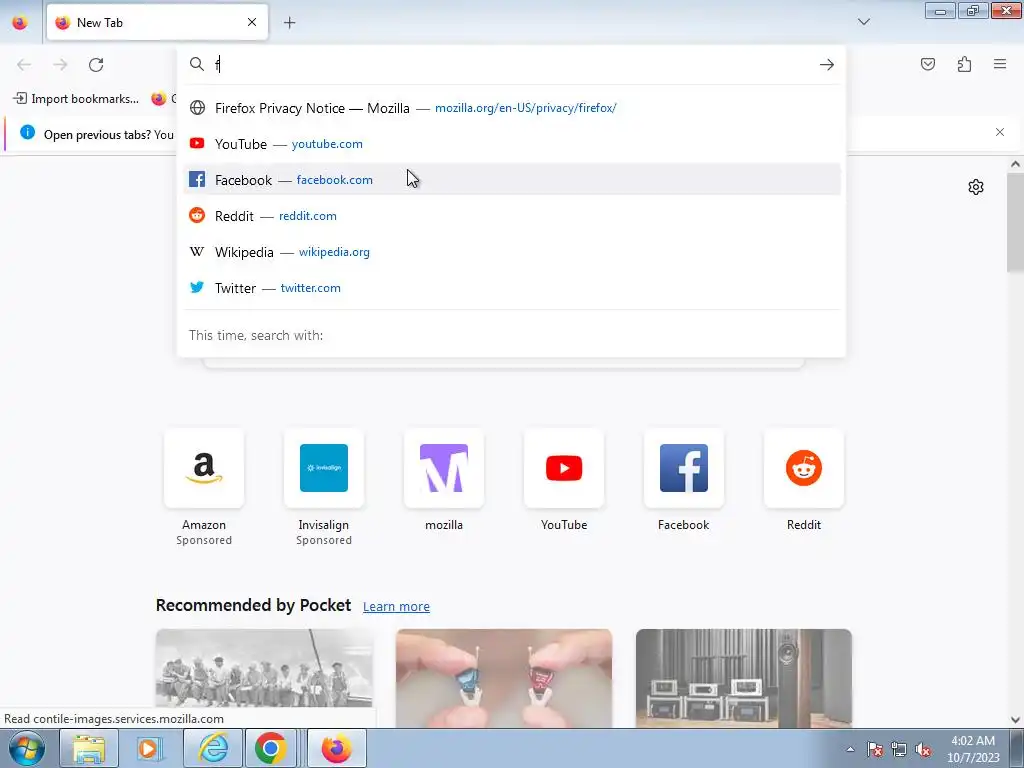Click the Firefox View icon beside the tabs
Viewport: 1024px width, 768px height.
point(20,22)
